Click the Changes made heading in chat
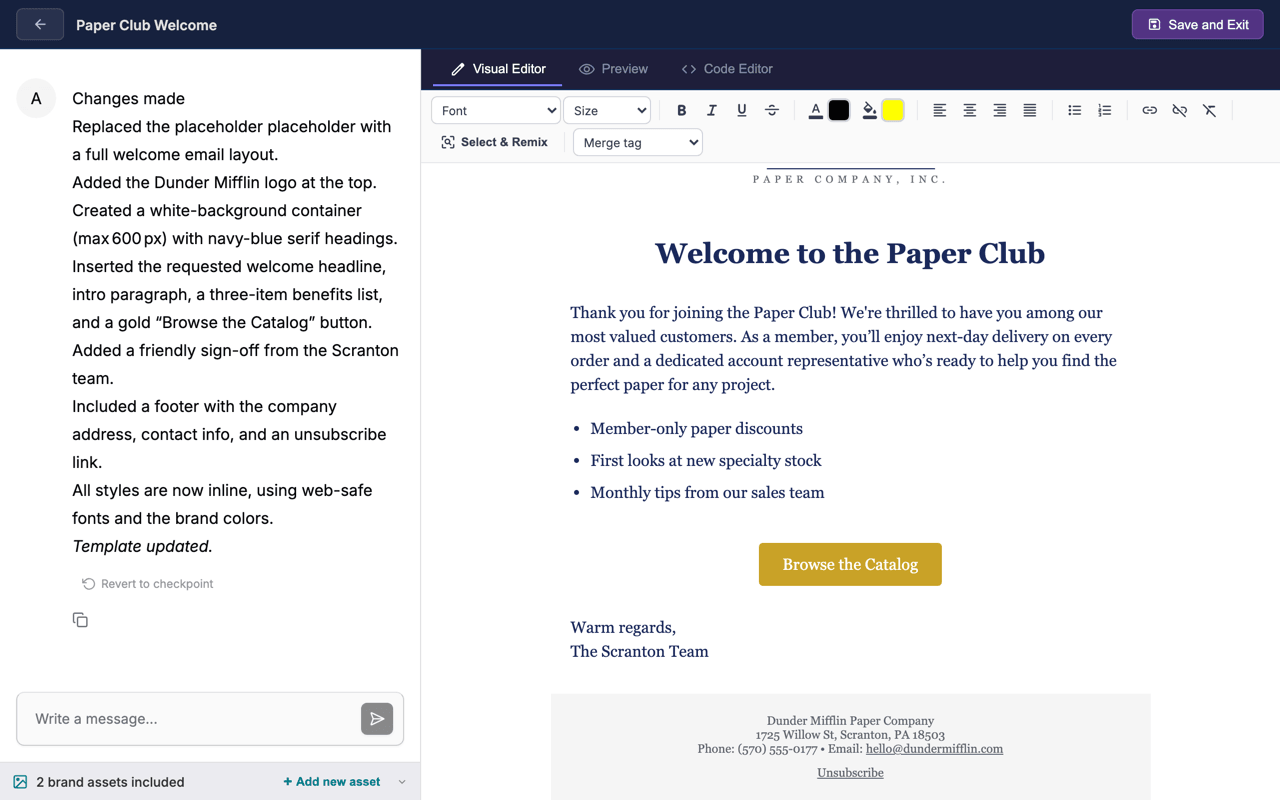Image resolution: width=1280 pixels, height=800 pixels. pyautogui.click(x=128, y=99)
